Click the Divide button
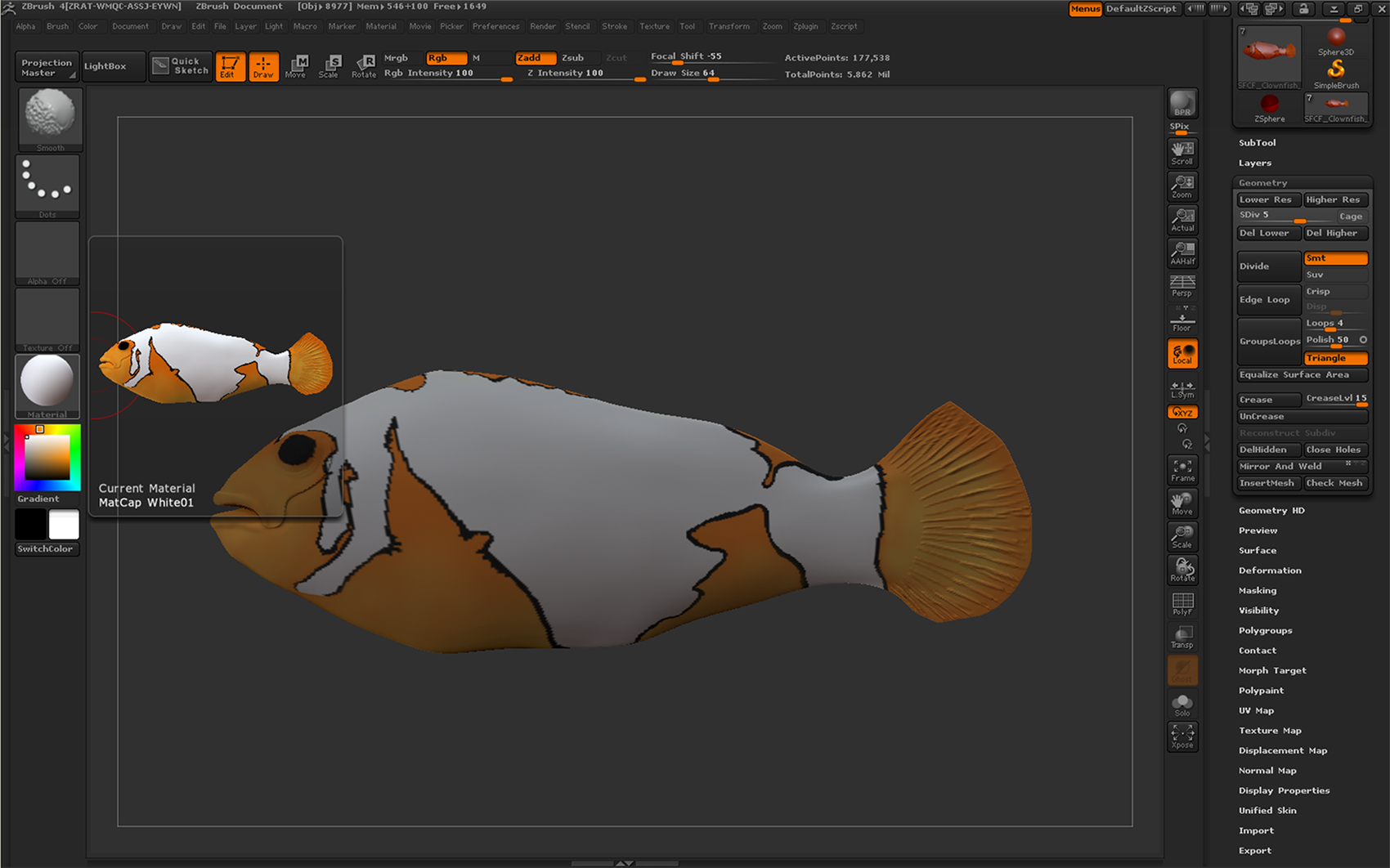 pyautogui.click(x=1268, y=266)
